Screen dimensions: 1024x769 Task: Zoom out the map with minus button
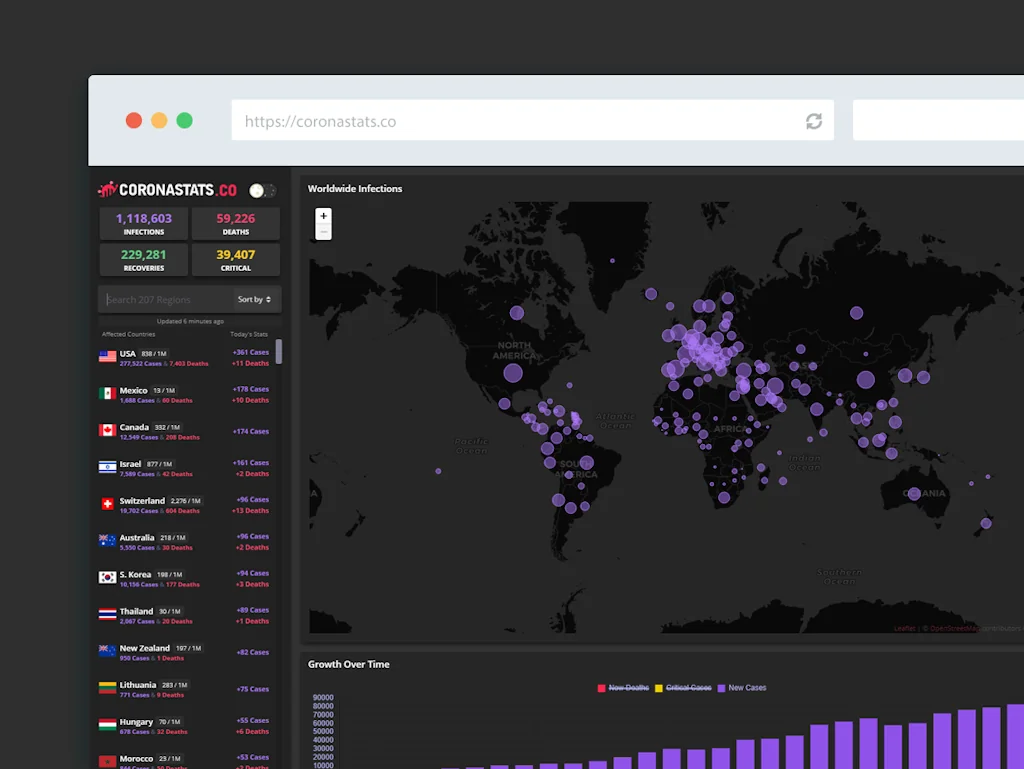[323, 232]
